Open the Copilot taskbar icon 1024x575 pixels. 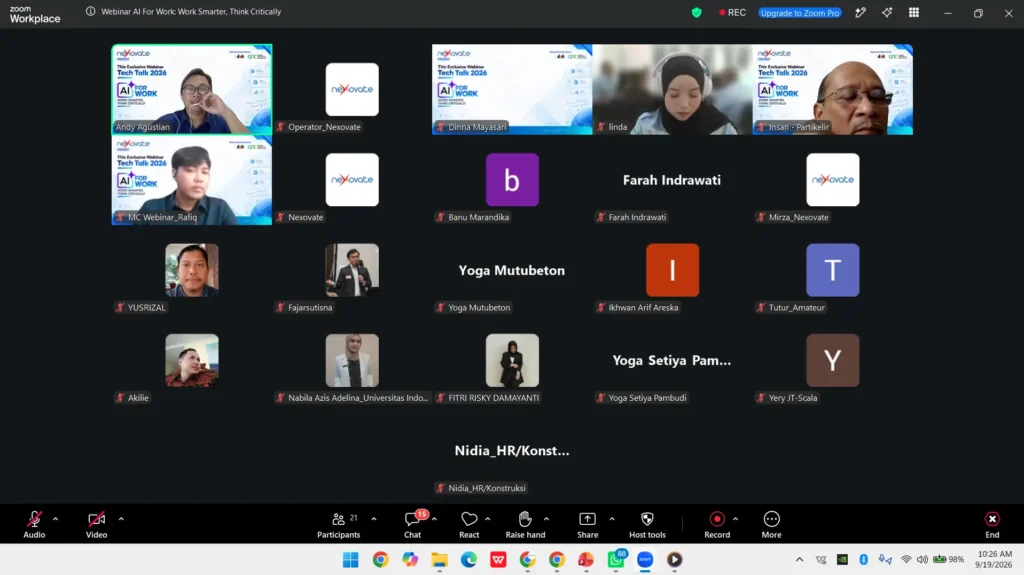pos(410,559)
